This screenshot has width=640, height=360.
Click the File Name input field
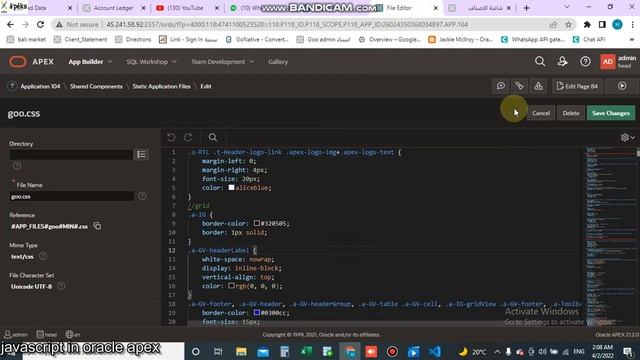(x=71, y=196)
